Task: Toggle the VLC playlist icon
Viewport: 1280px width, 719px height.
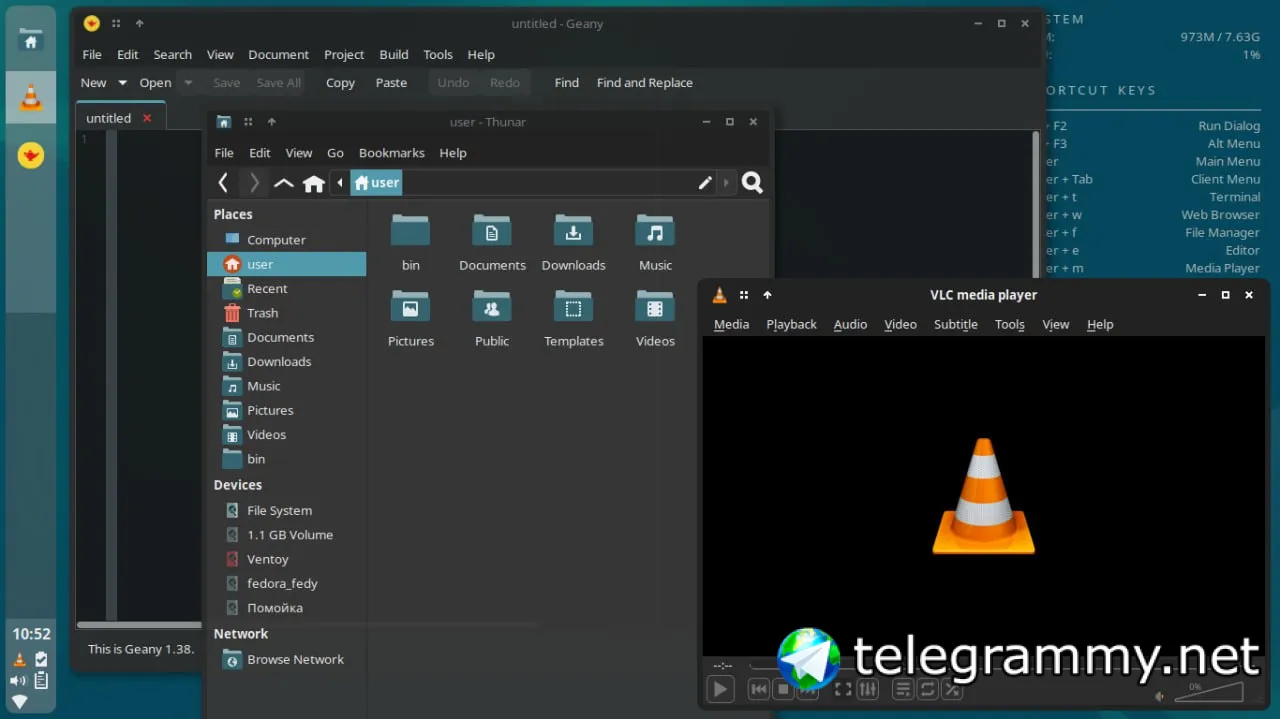Action: coord(903,689)
